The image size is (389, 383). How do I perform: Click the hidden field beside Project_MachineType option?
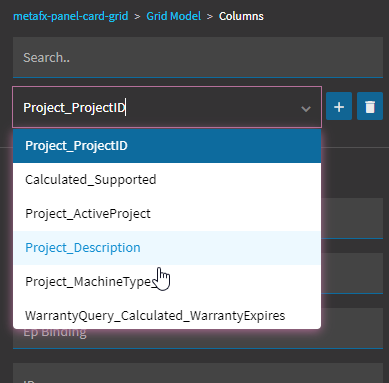click(x=352, y=273)
